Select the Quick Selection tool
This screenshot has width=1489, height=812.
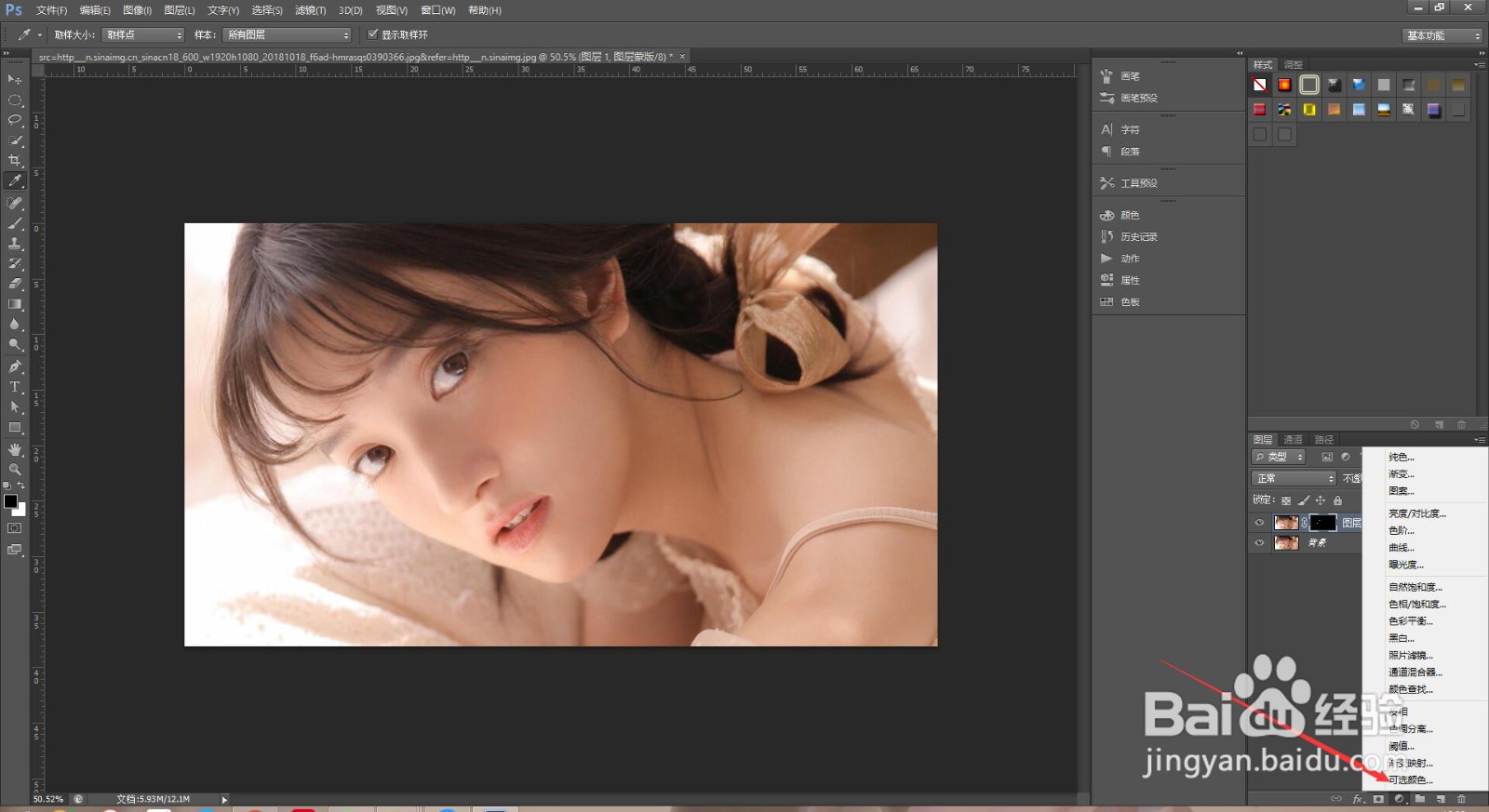[x=15, y=140]
